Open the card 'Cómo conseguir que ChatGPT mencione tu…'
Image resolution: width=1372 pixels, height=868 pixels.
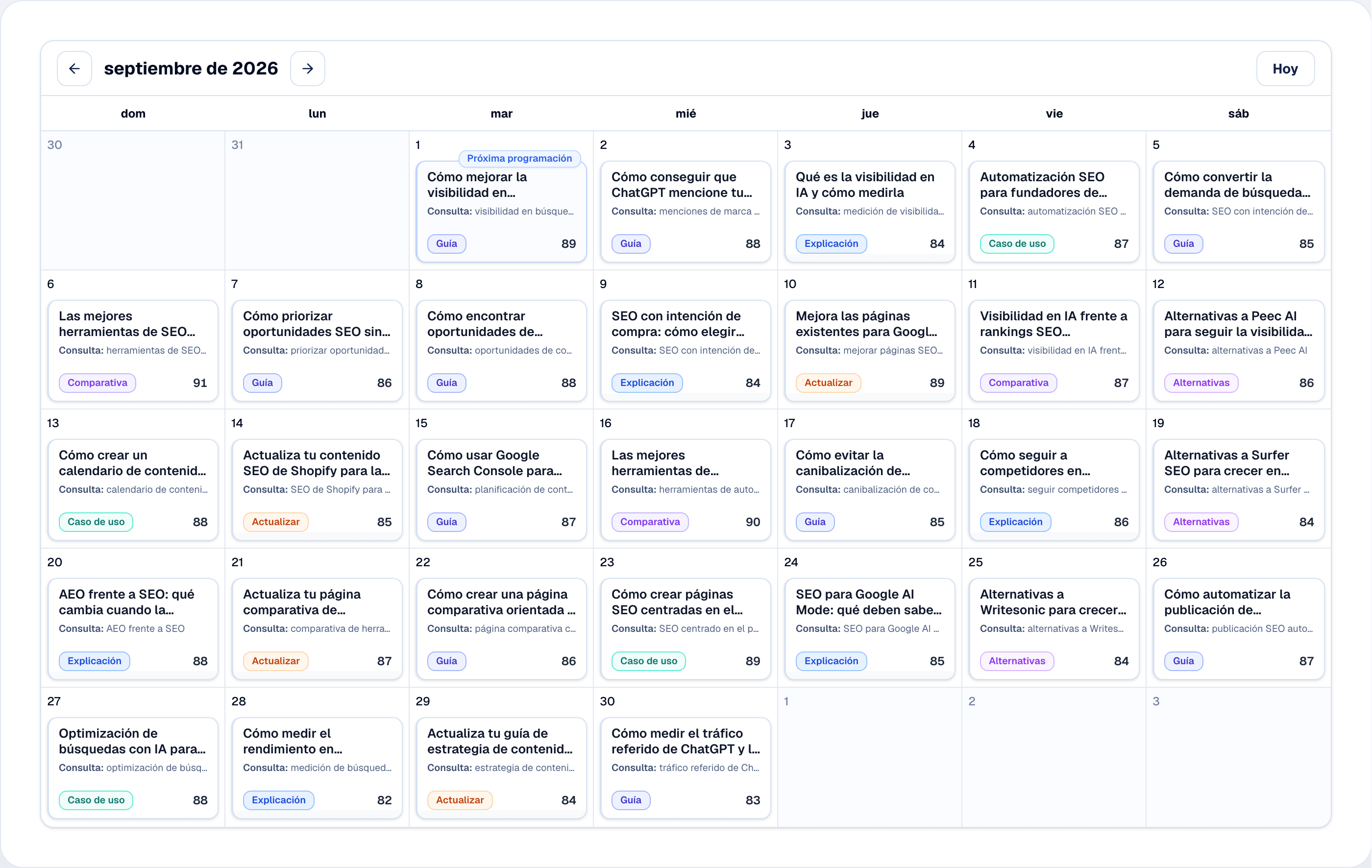click(686, 211)
